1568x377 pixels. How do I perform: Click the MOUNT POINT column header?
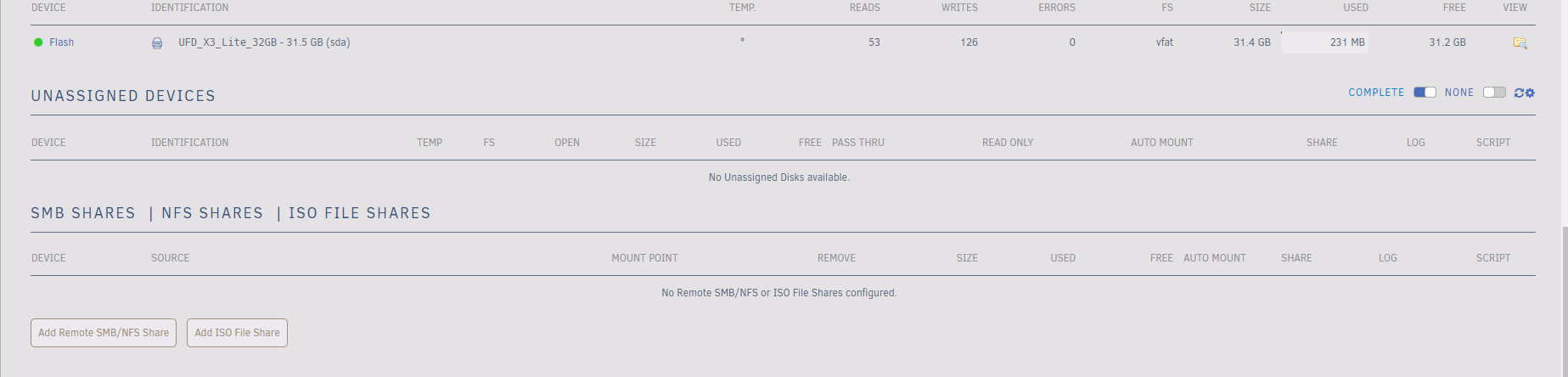click(x=644, y=258)
